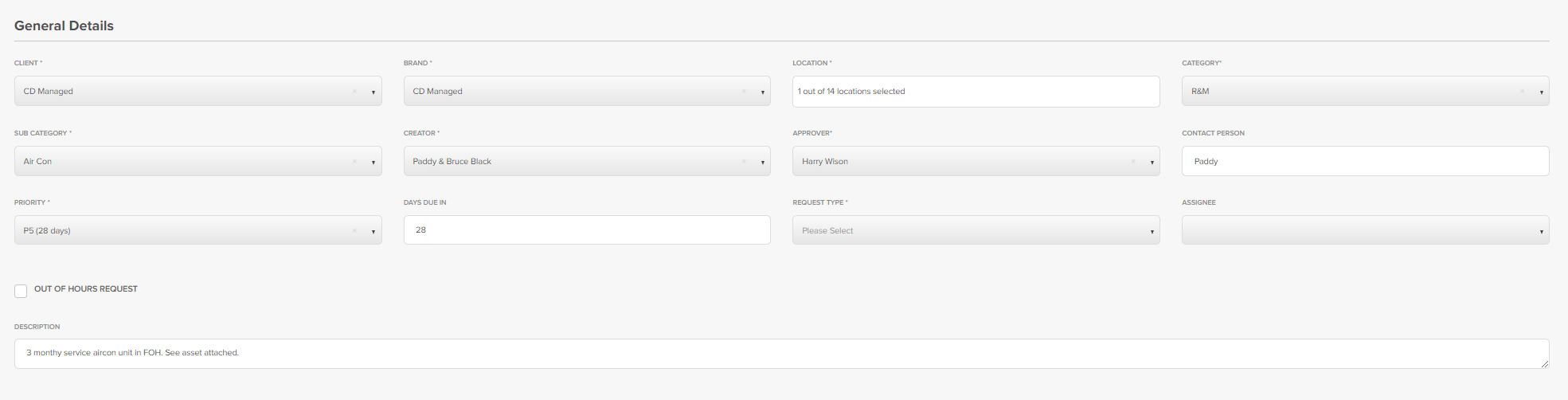This screenshot has width=1568, height=400.
Task: Clear the P5 priority x icon
Action: click(x=354, y=231)
